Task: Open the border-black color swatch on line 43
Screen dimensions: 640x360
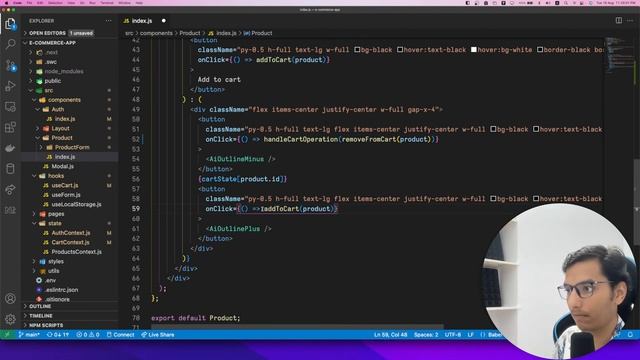Action: (540, 50)
